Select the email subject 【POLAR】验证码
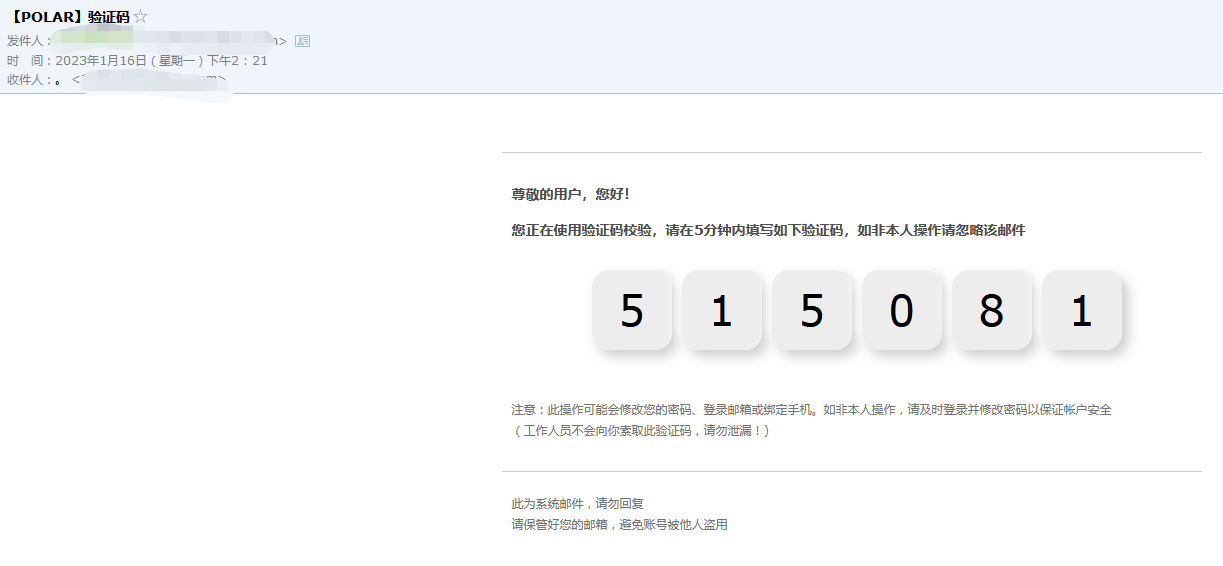The height and width of the screenshot is (566, 1223). tap(69, 17)
